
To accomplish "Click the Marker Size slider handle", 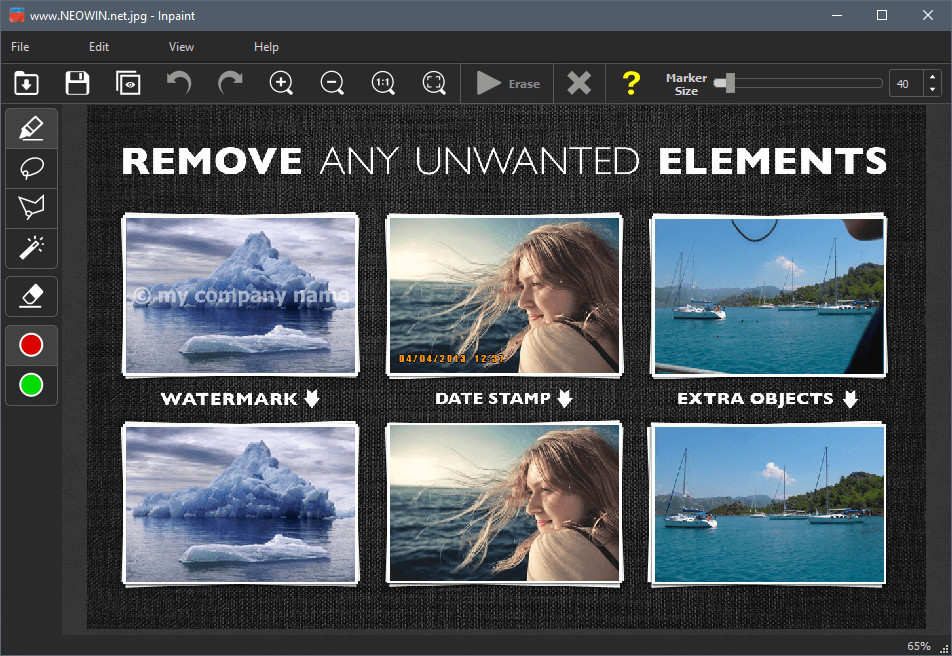I will coord(730,83).
